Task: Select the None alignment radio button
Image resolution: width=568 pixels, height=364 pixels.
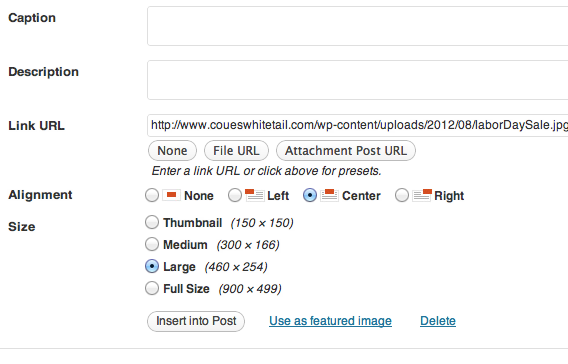Action: tap(152, 195)
